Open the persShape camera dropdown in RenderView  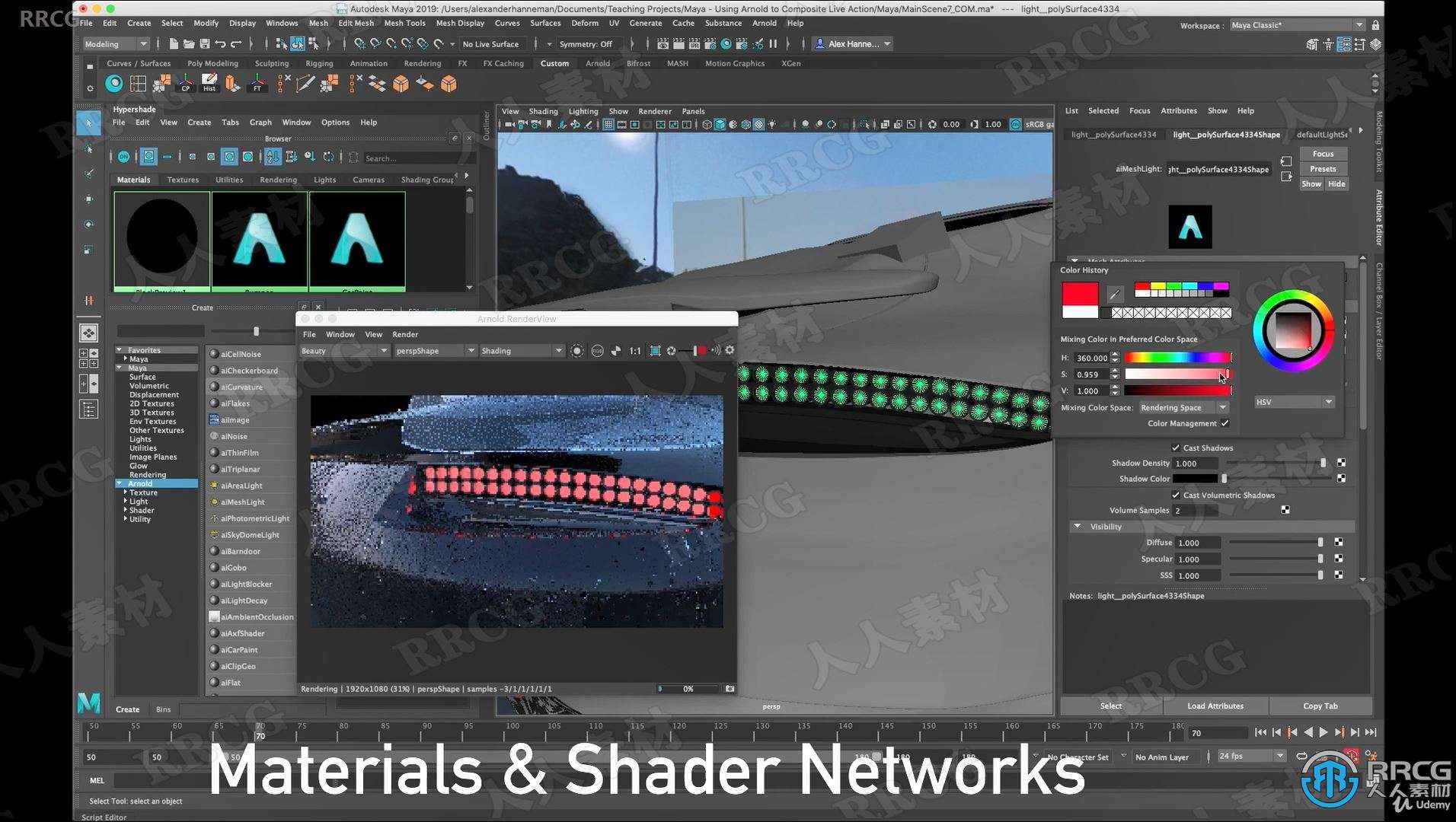pyautogui.click(x=435, y=351)
